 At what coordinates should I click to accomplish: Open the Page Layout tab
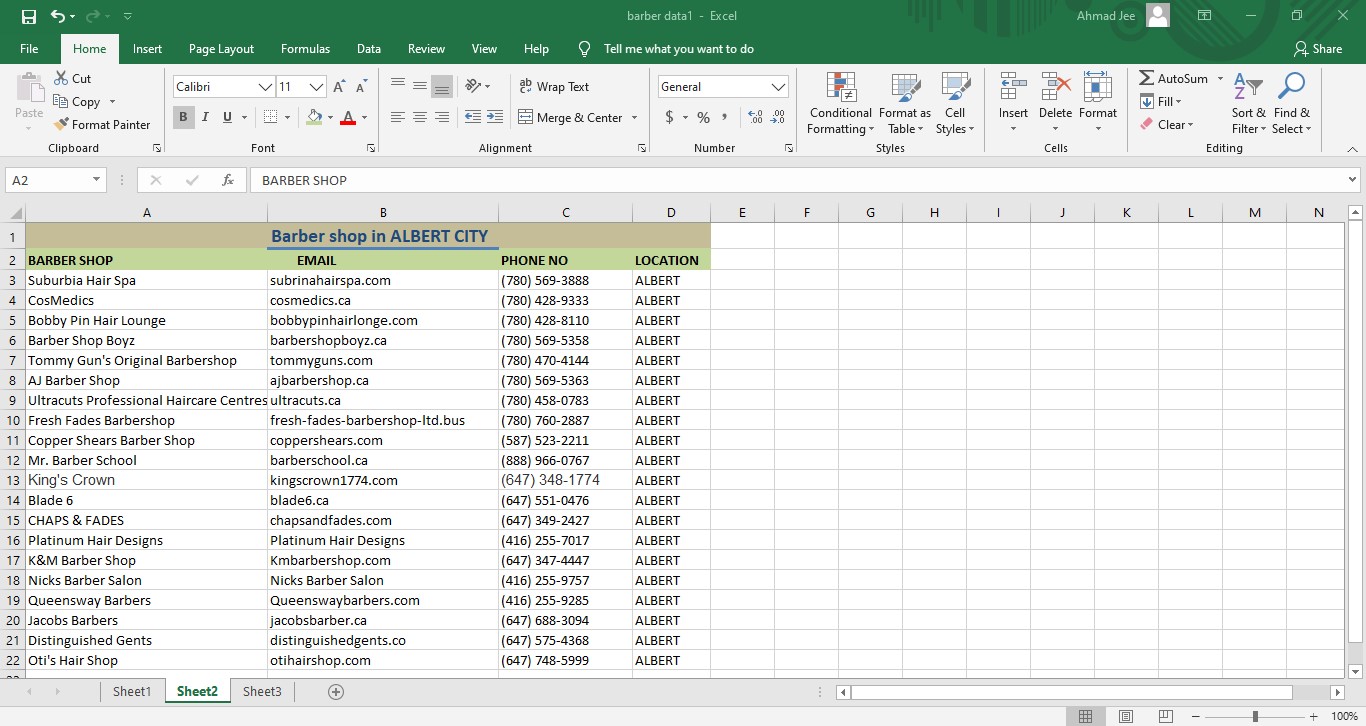pos(221,48)
